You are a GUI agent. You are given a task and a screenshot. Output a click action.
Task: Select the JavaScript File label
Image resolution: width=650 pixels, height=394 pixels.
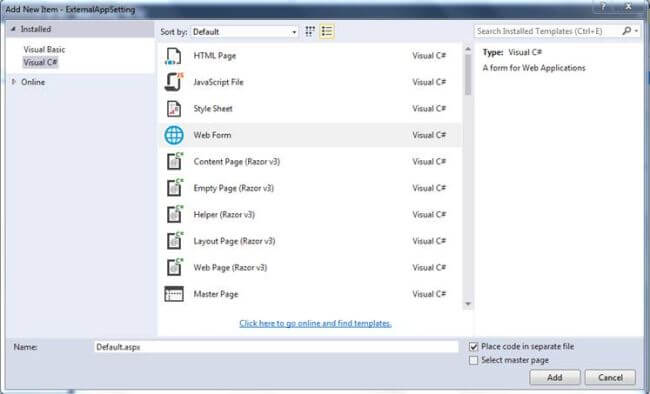pos(218,82)
